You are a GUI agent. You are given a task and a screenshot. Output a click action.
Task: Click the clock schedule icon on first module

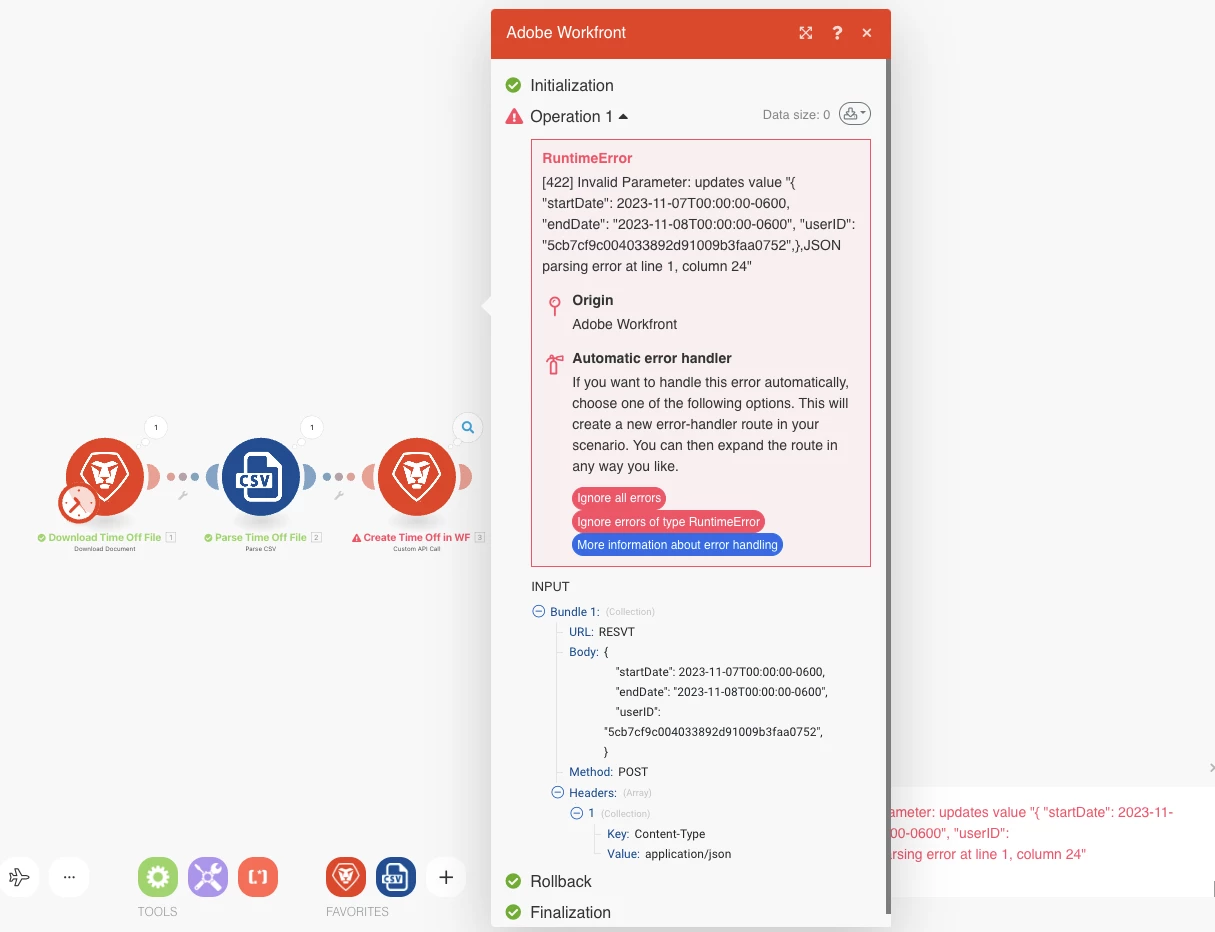click(x=77, y=503)
